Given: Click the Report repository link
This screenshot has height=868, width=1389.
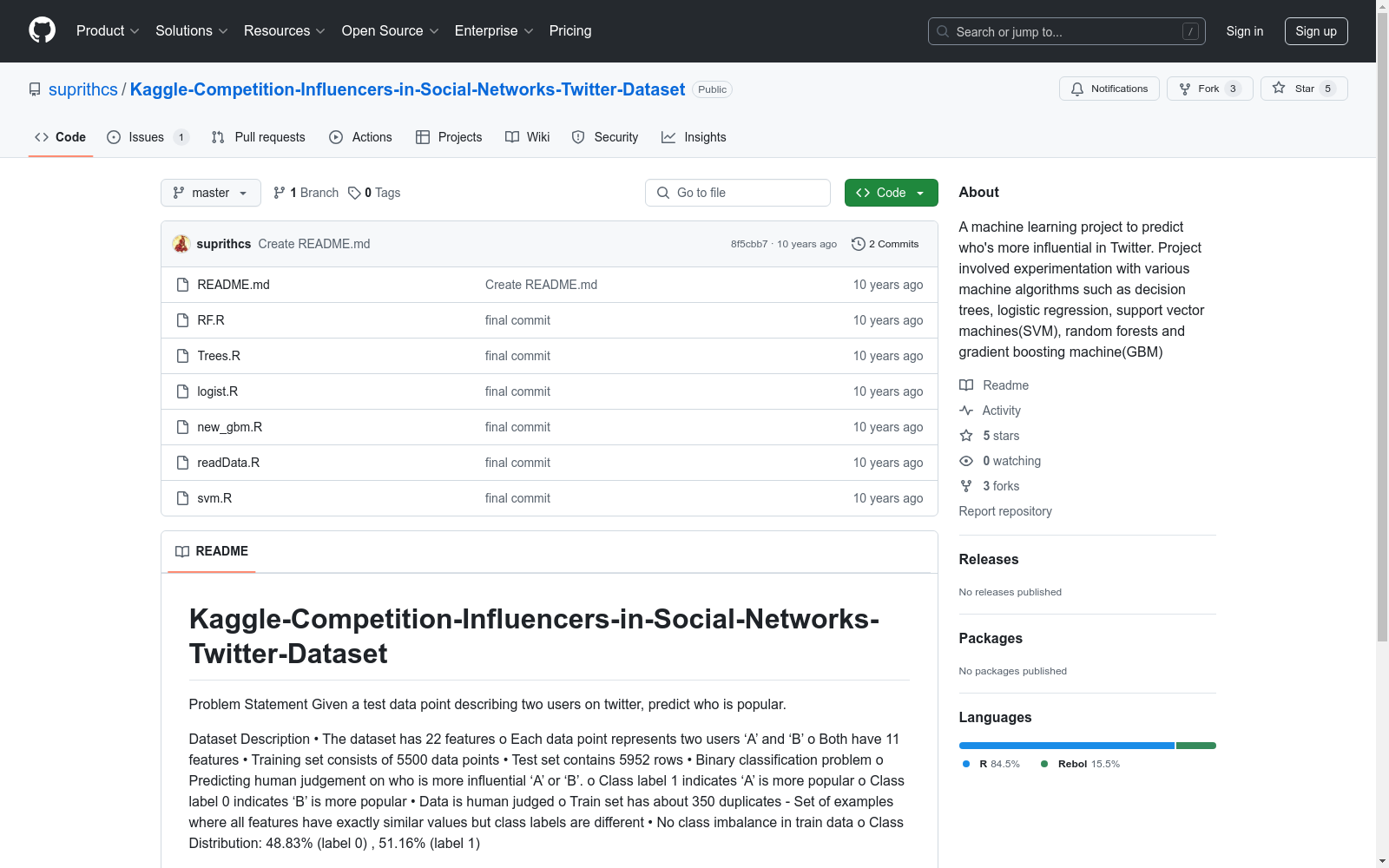Looking at the screenshot, I should pyautogui.click(x=1005, y=511).
